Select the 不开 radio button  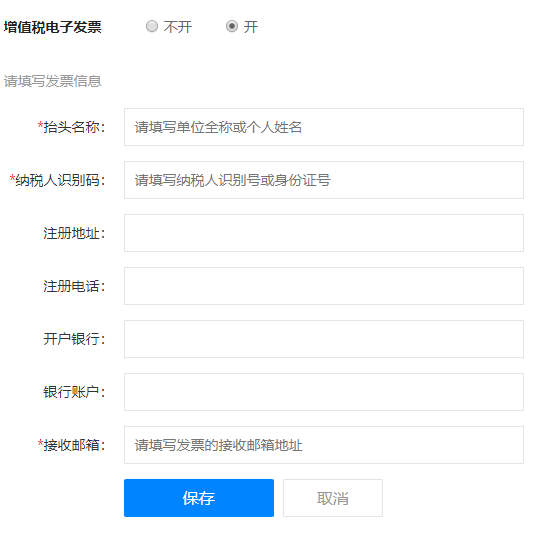[152, 26]
